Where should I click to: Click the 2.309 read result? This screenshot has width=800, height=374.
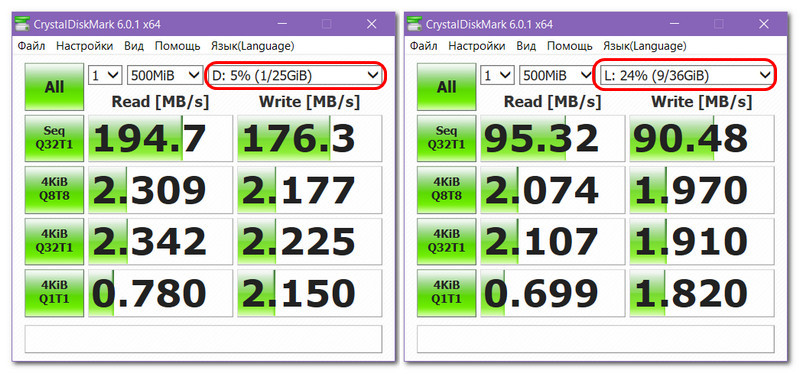161,189
